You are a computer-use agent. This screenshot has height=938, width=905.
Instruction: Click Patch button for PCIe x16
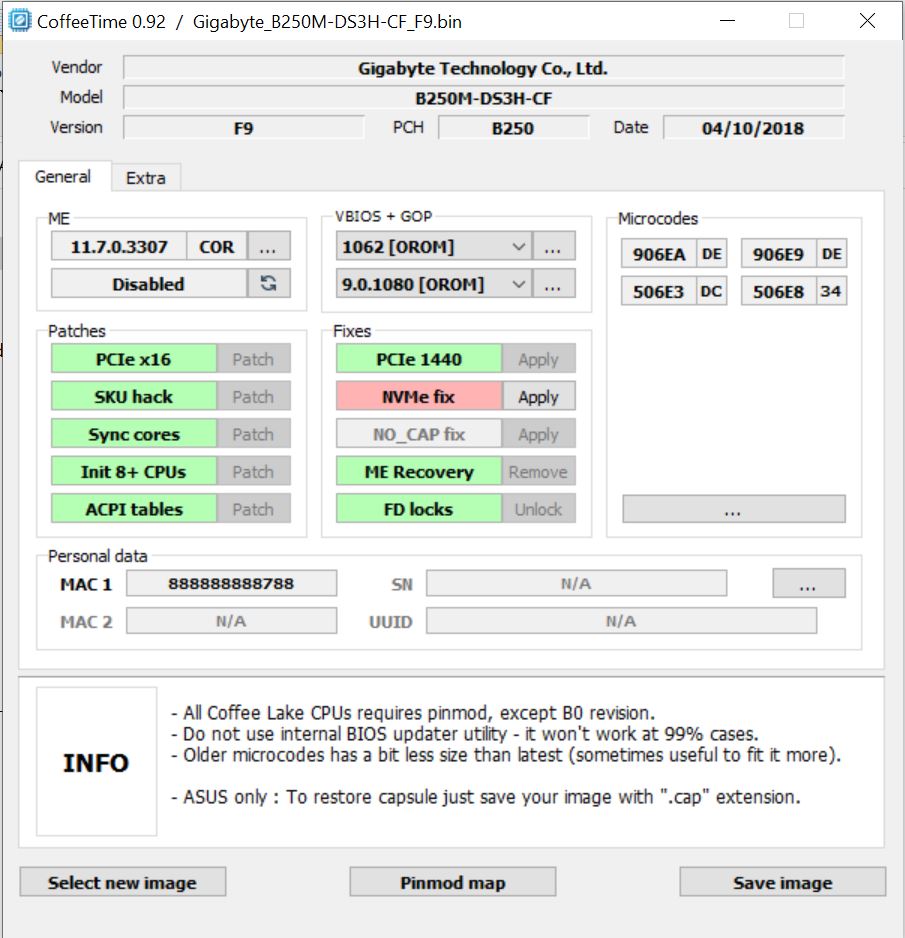[254, 359]
